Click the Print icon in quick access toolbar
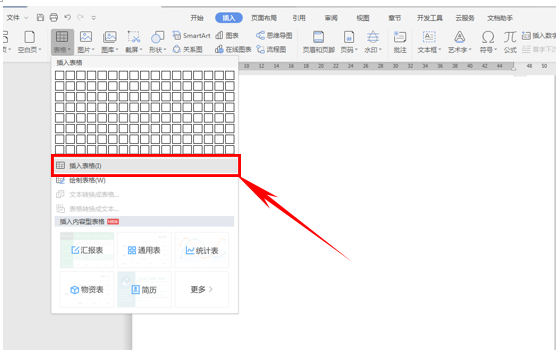556x360 pixels. tap(54, 17)
